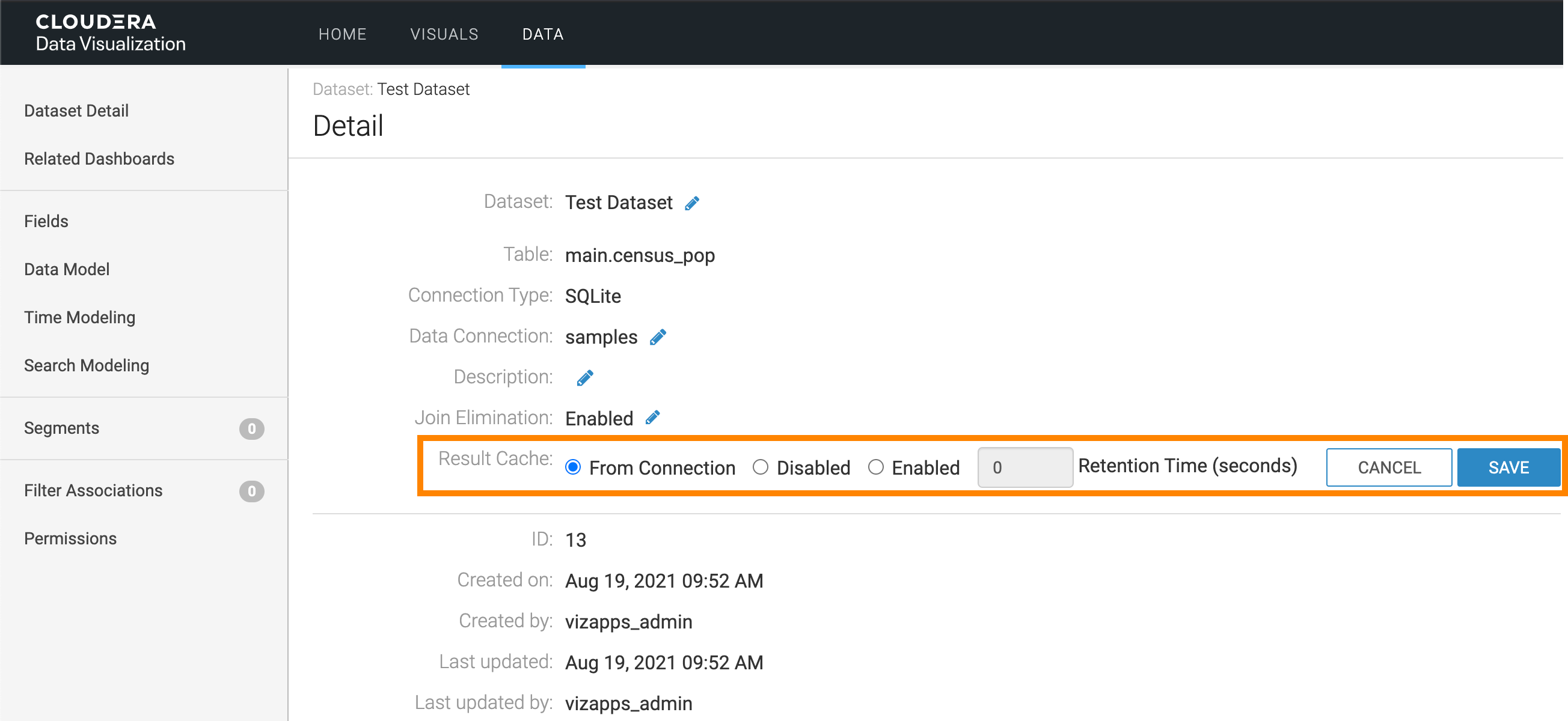Open the Fields section
The width and height of the screenshot is (1568, 721).
[x=46, y=221]
